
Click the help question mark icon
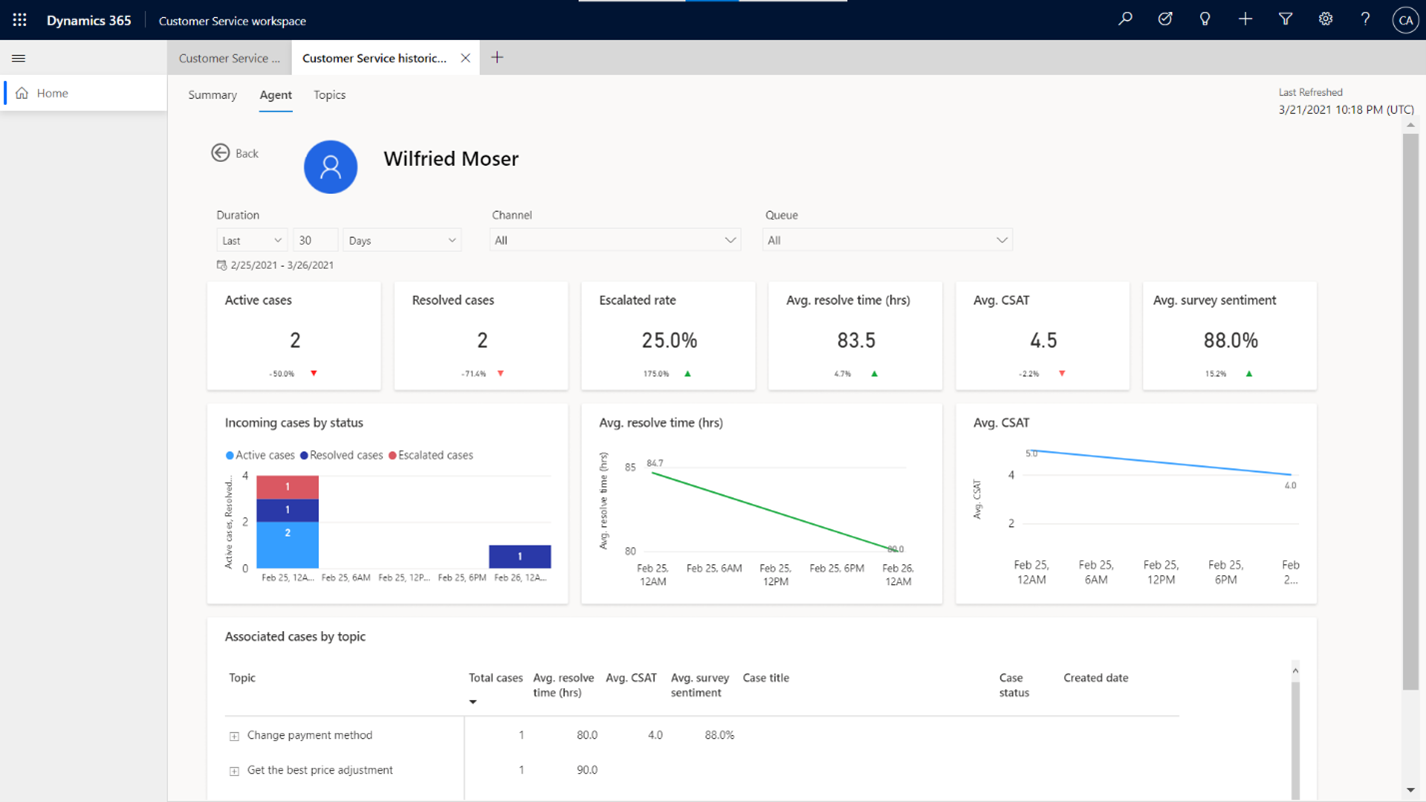tap(1365, 19)
